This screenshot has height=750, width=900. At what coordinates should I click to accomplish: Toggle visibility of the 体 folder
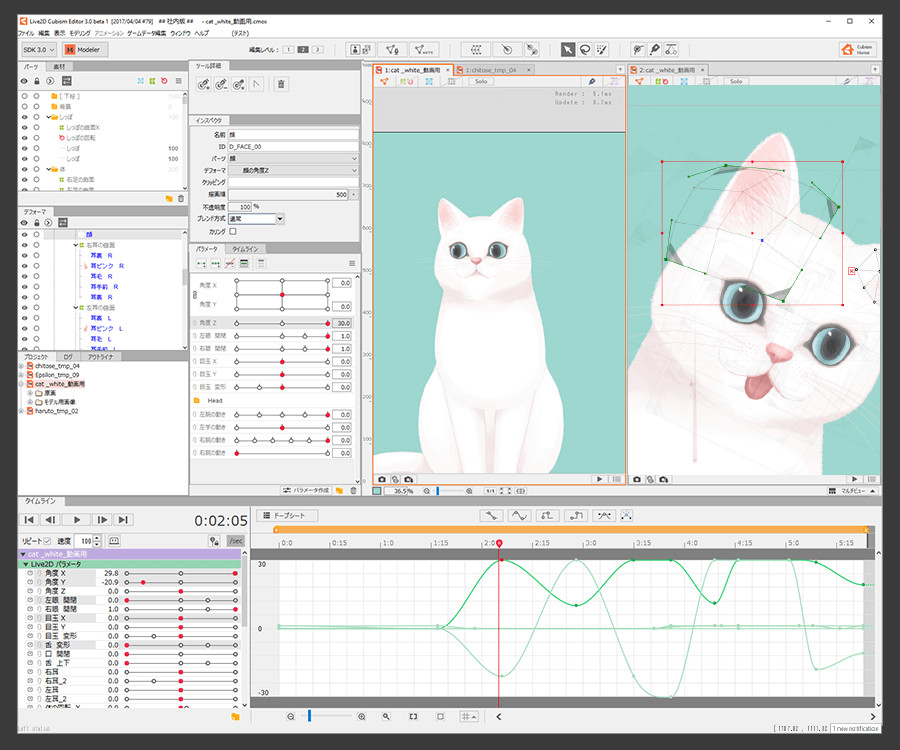pos(24,169)
